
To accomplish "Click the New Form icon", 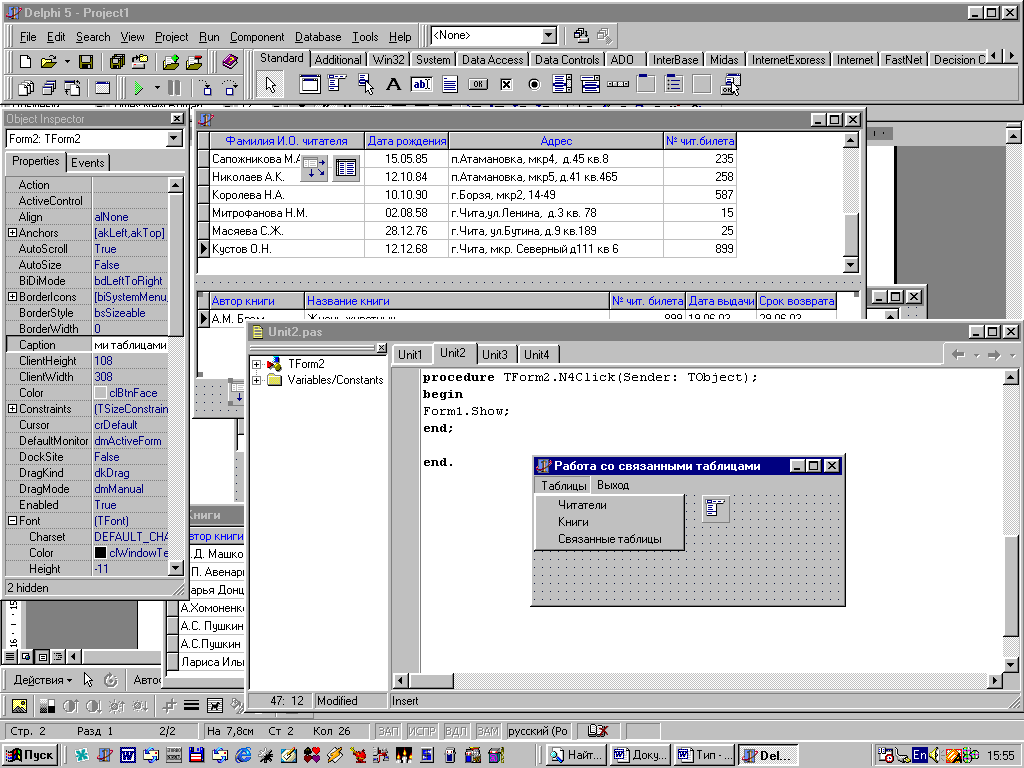I will click(103, 87).
